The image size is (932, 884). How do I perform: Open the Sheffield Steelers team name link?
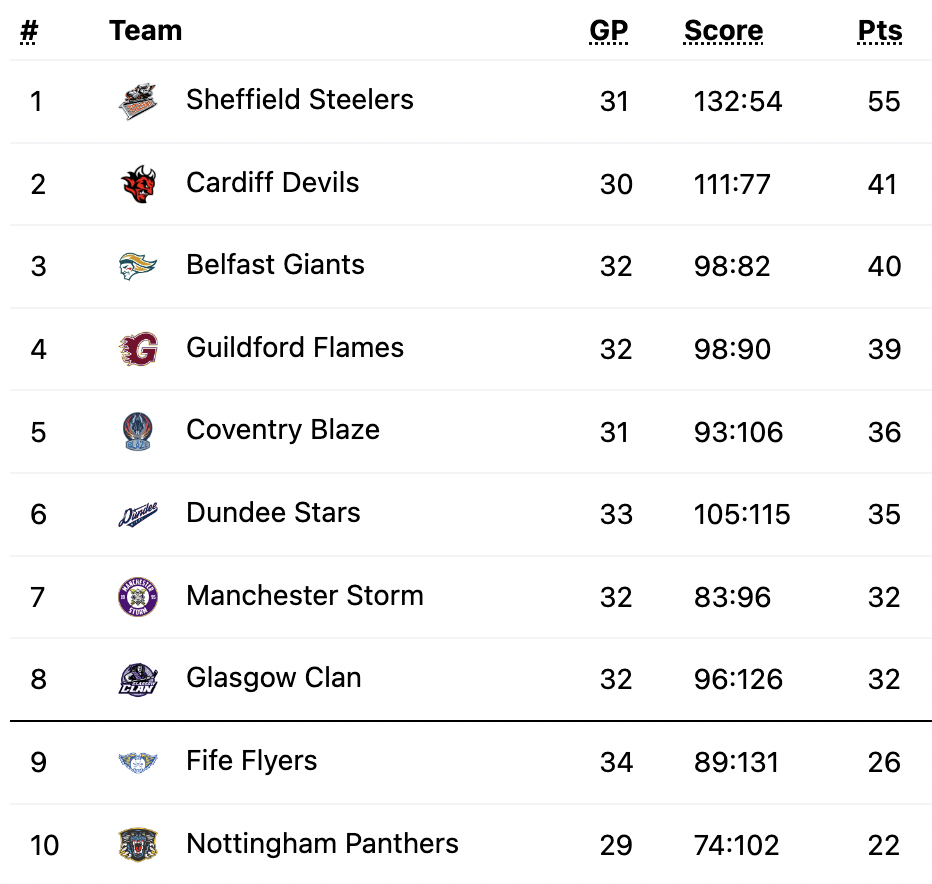300,99
